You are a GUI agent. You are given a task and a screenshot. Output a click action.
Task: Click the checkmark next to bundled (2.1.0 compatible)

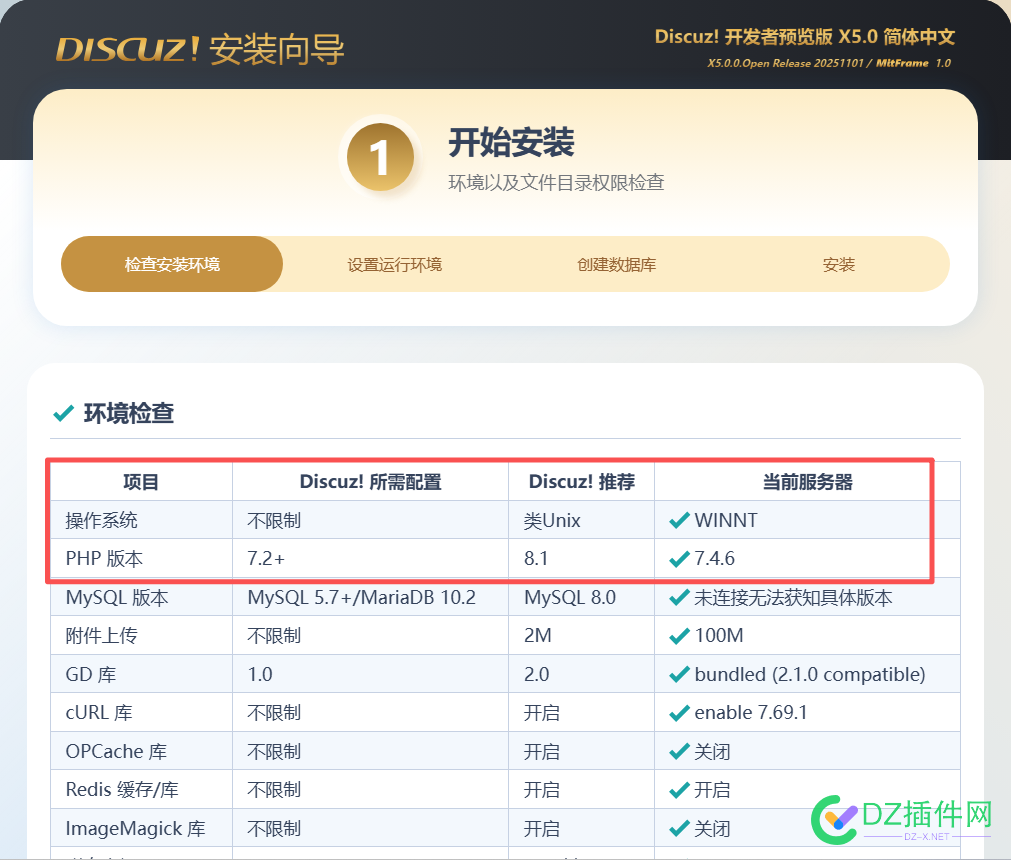click(x=679, y=674)
